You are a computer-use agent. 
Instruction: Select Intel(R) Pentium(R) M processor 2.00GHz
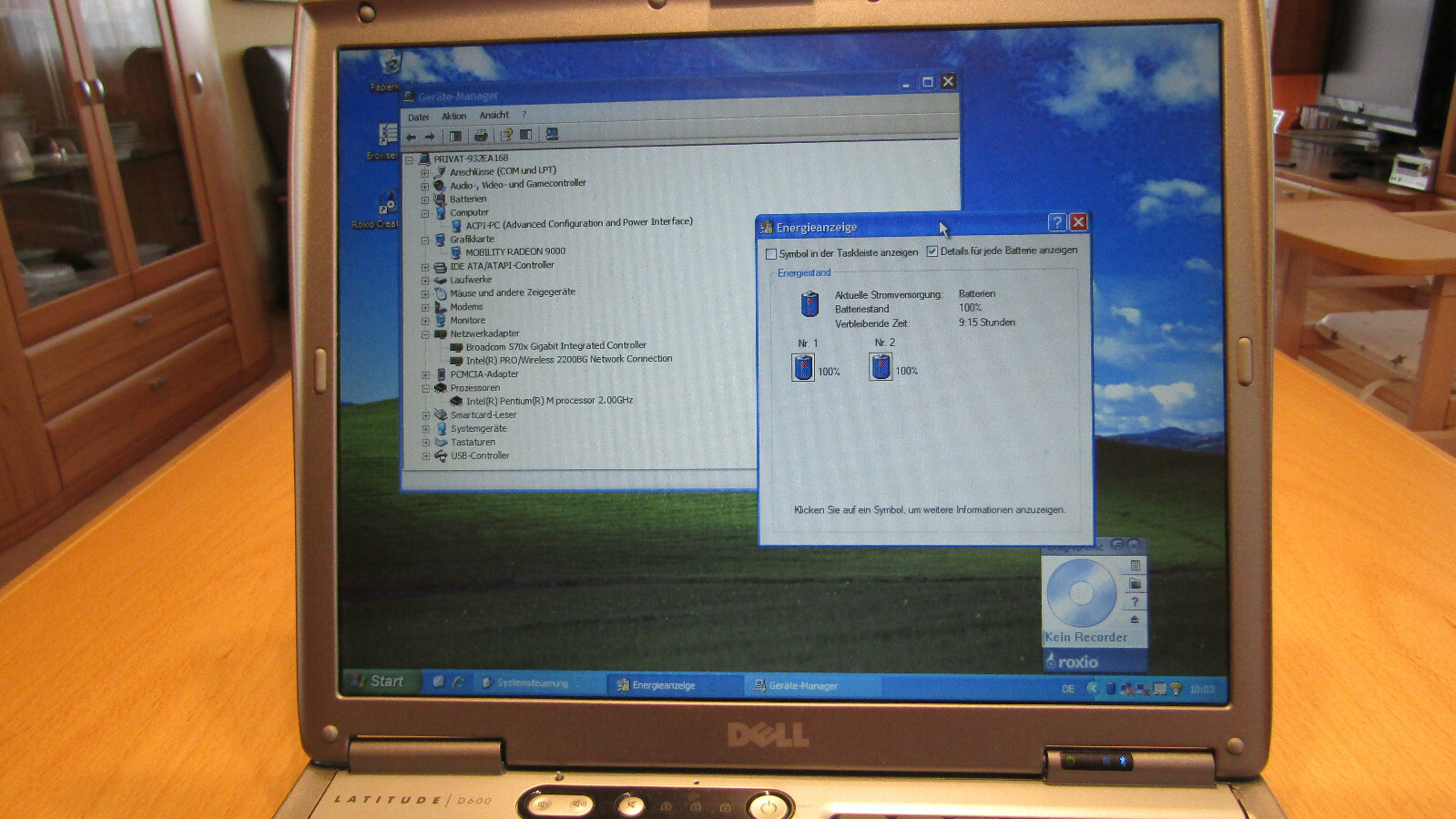(549, 401)
